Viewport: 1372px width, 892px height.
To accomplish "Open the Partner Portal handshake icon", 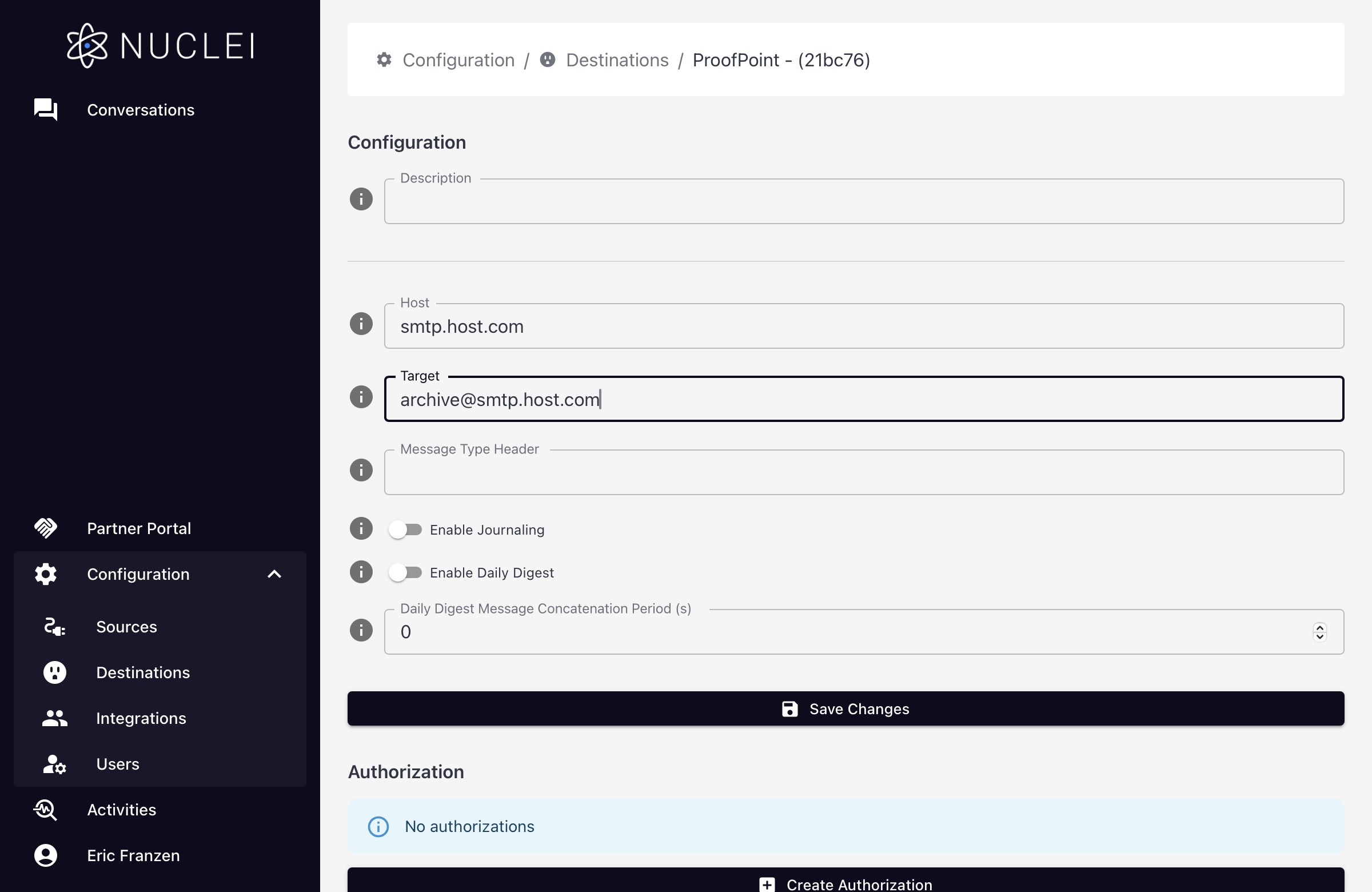I will coord(46,528).
